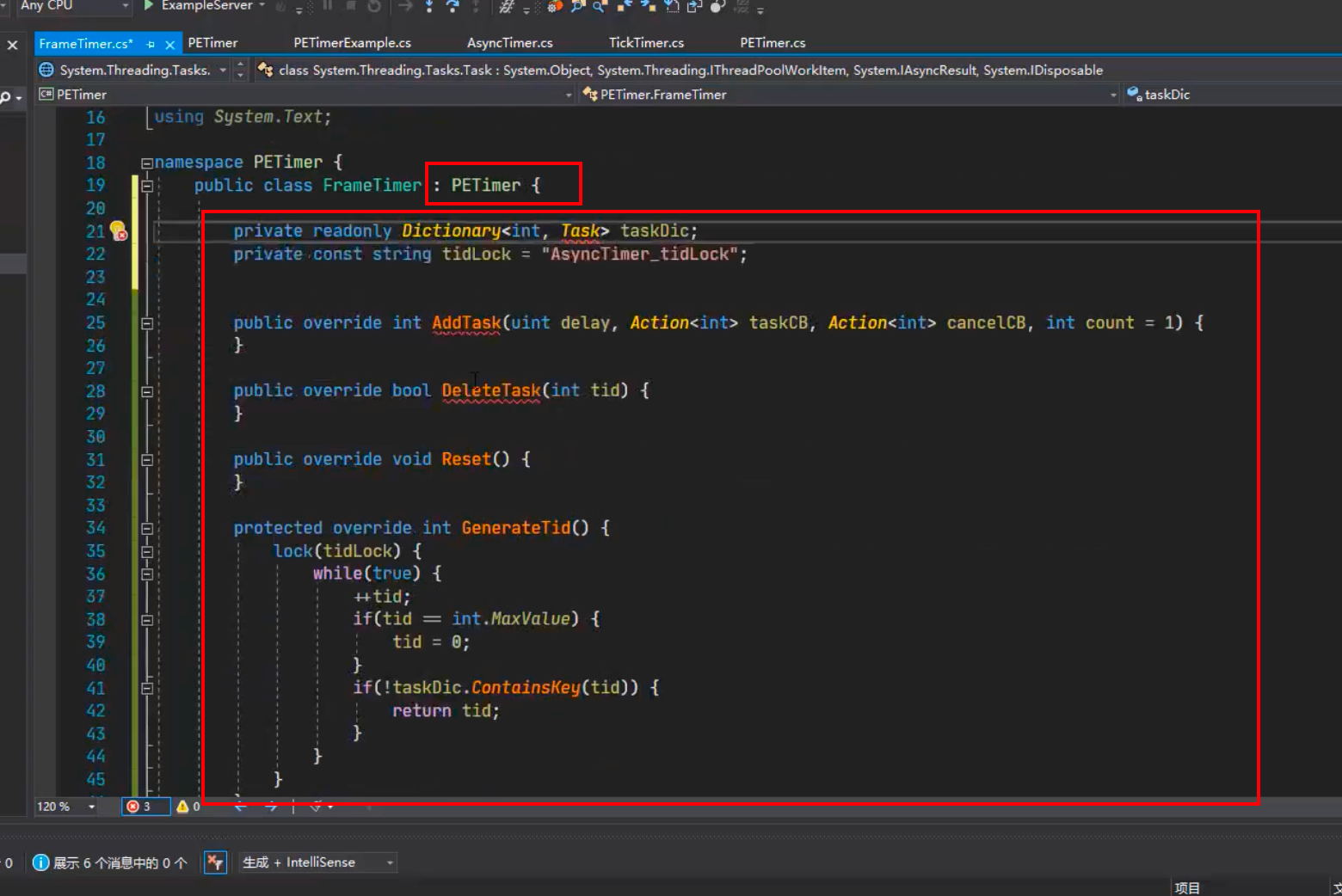Pin the FrameTimer.cs tab
Viewport: 1342px width, 896px height.
(151, 44)
